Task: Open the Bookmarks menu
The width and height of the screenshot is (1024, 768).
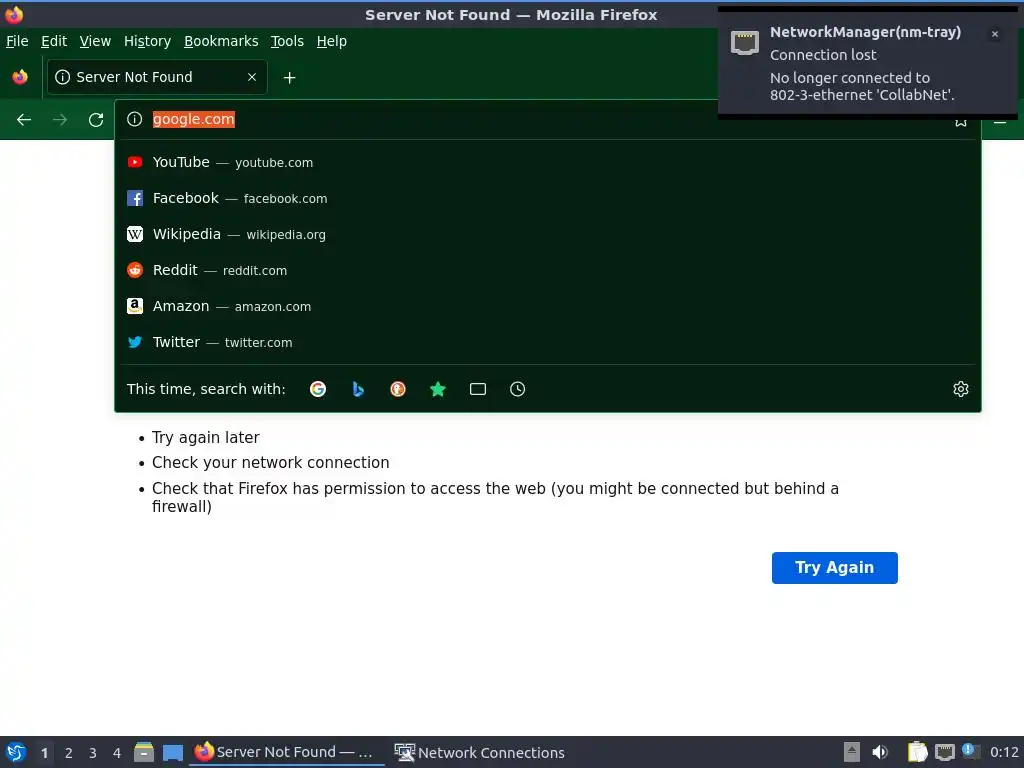Action: 221,41
